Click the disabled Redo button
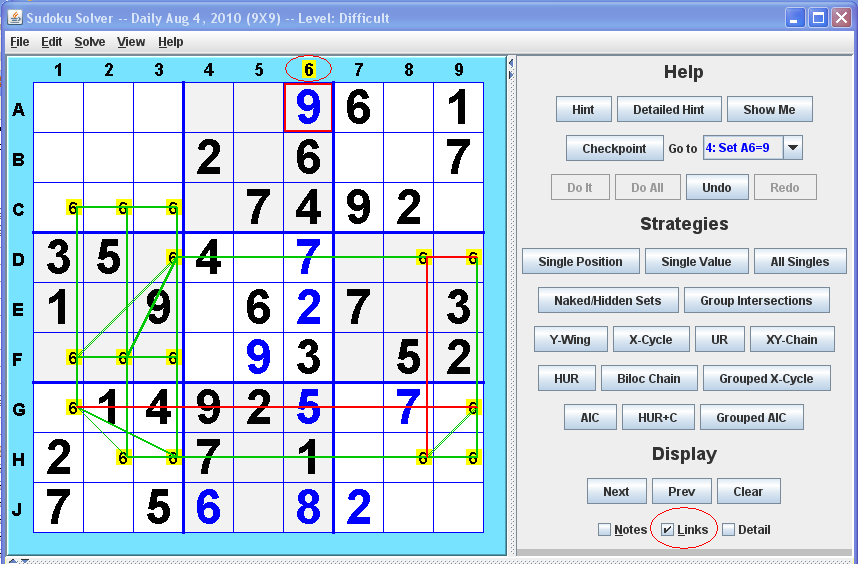This screenshot has height=564, width=858. tap(785, 187)
